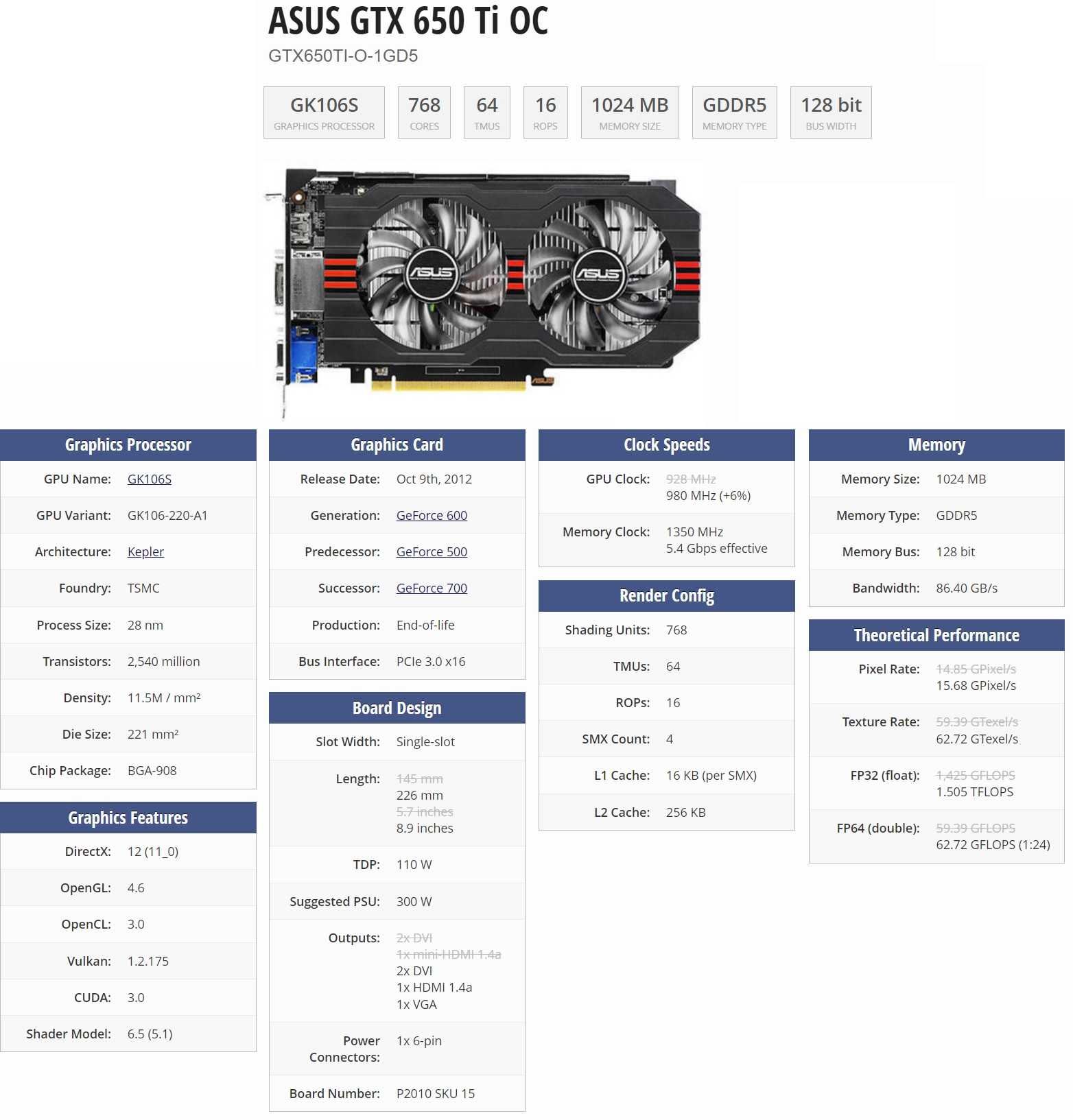Viewport: 1073px width, 1120px height.
Task: Click the 86.40 GB/s bandwidth value
Action: [x=967, y=588]
